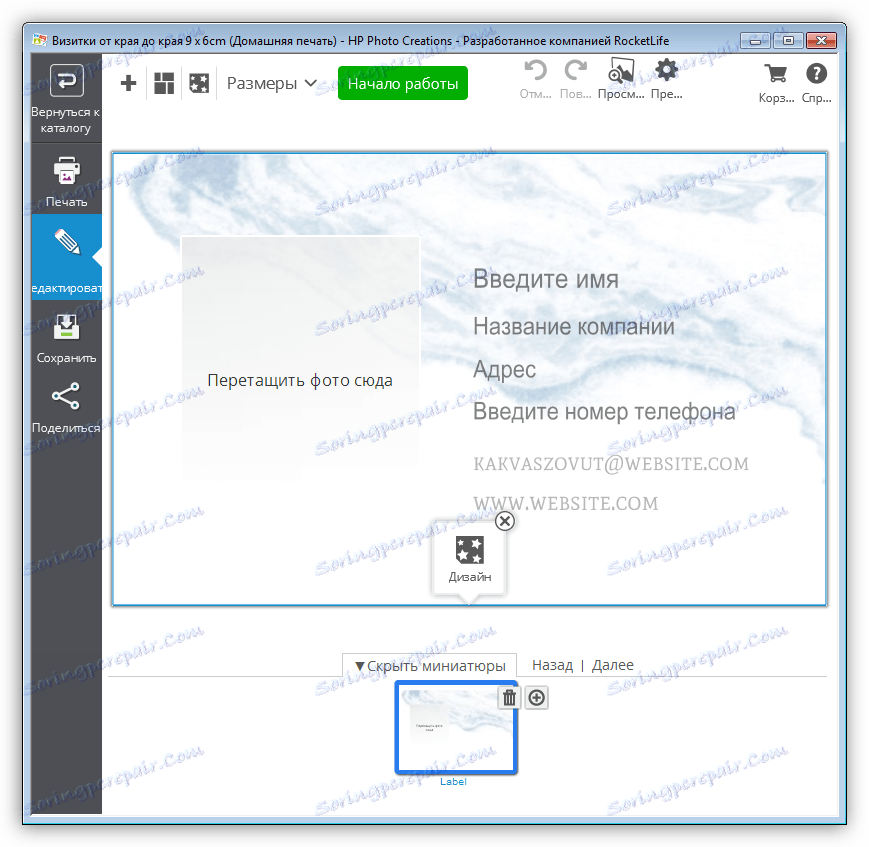Redo the action (Пов...)
This screenshot has width=869, height=847.
575,79
